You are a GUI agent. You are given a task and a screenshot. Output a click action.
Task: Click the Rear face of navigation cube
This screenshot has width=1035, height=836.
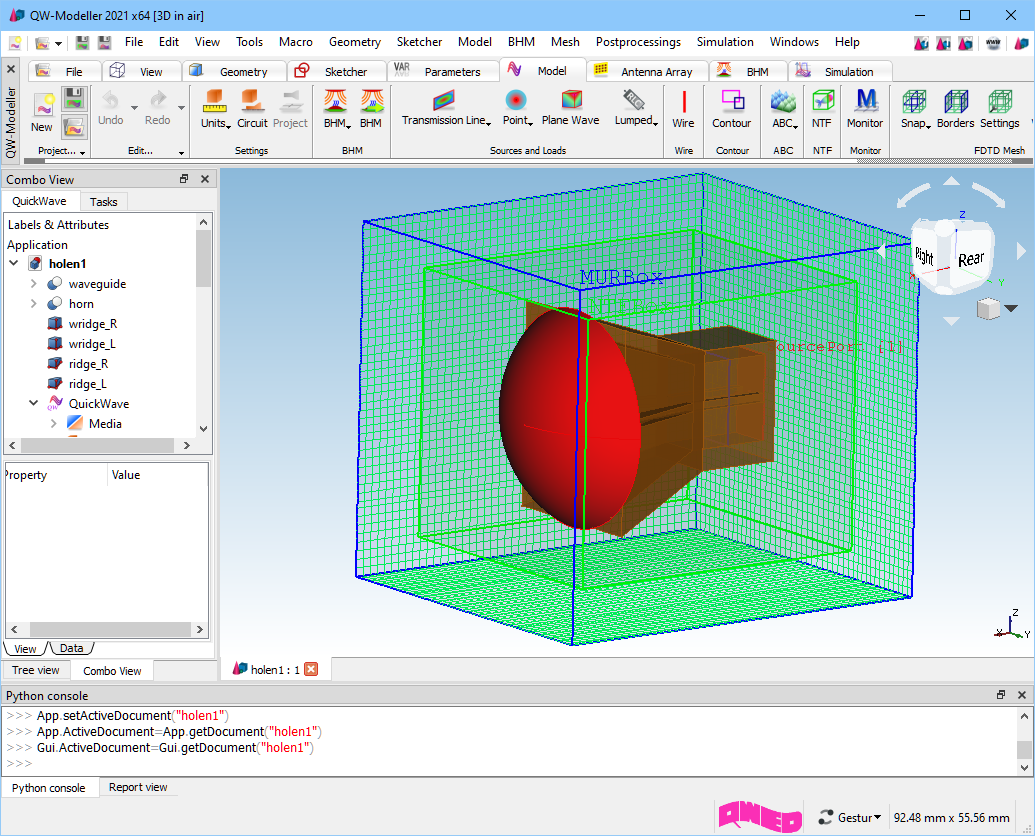point(971,260)
